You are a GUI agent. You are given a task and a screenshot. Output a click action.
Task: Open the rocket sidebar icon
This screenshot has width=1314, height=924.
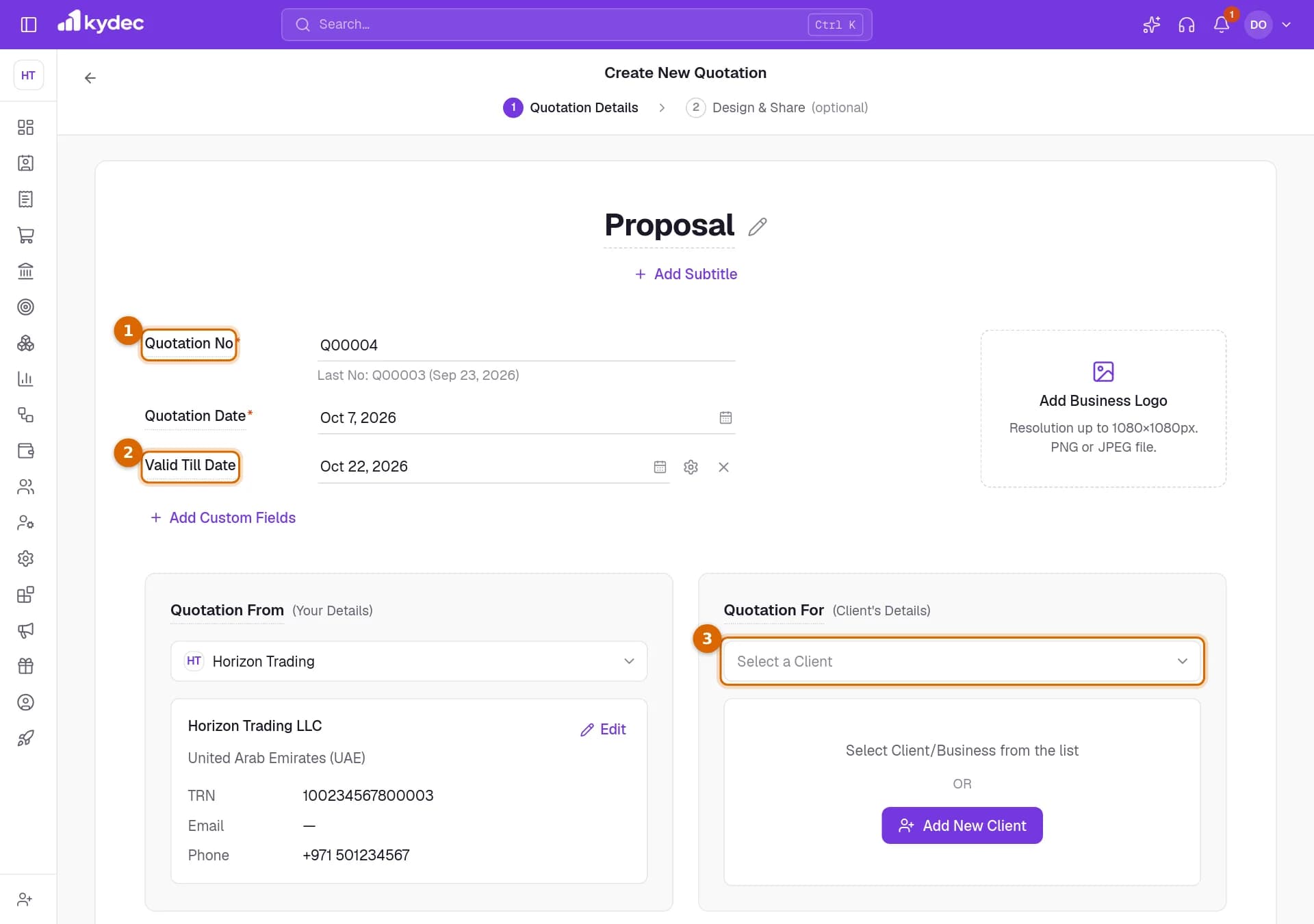pyautogui.click(x=25, y=738)
